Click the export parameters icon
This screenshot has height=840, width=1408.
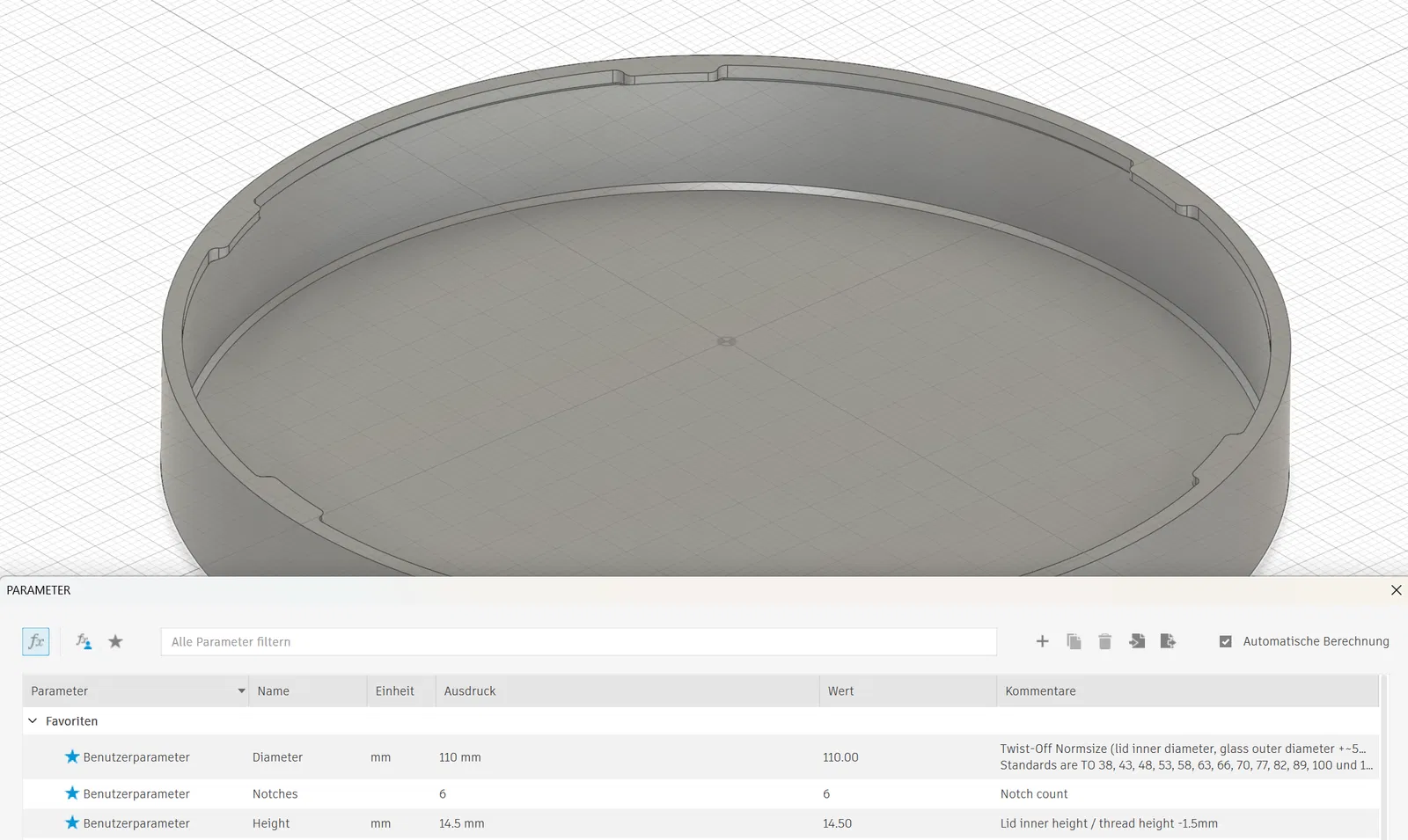[x=1169, y=641]
